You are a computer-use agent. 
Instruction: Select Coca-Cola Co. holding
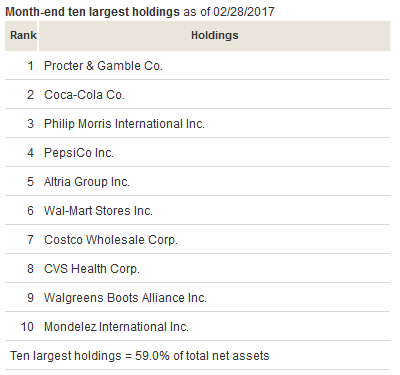(x=84, y=95)
